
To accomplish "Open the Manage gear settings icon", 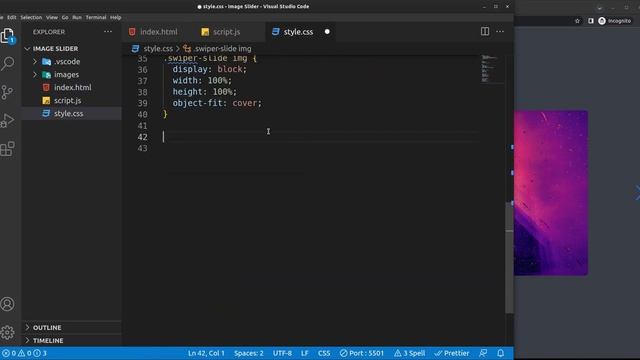I will [7, 332].
